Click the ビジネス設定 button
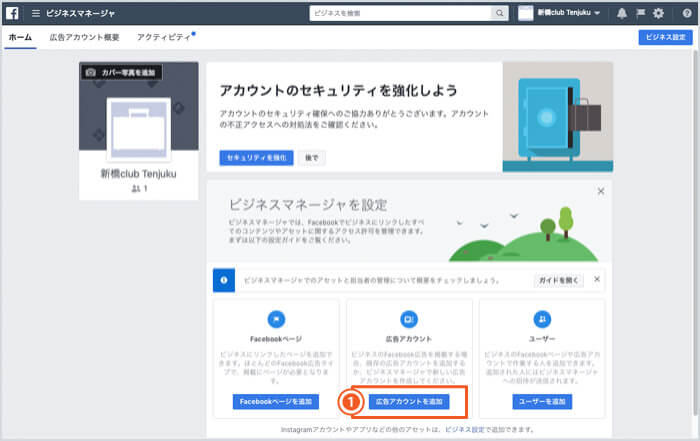 pos(665,37)
